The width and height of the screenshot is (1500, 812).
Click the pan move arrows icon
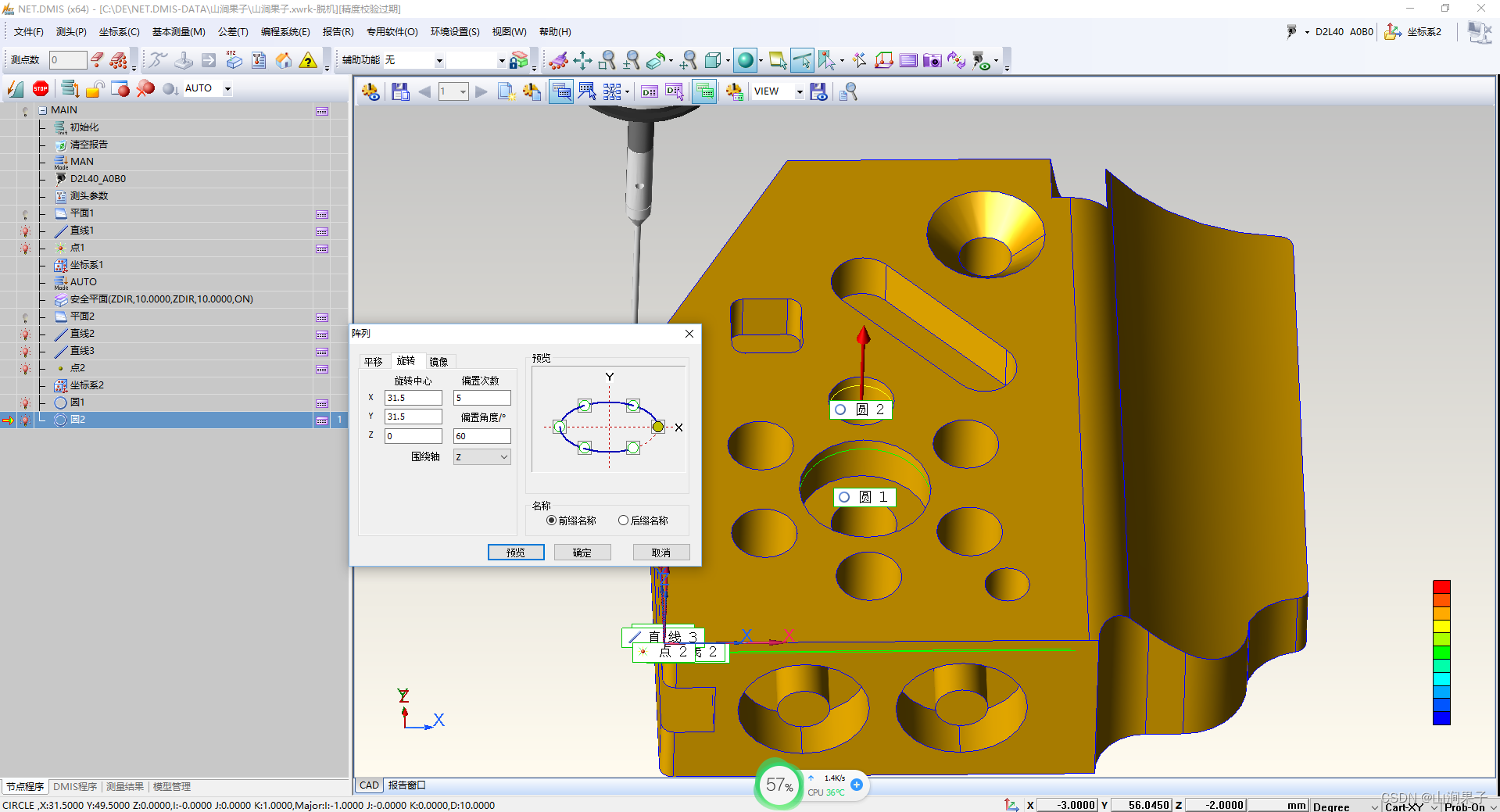582,60
